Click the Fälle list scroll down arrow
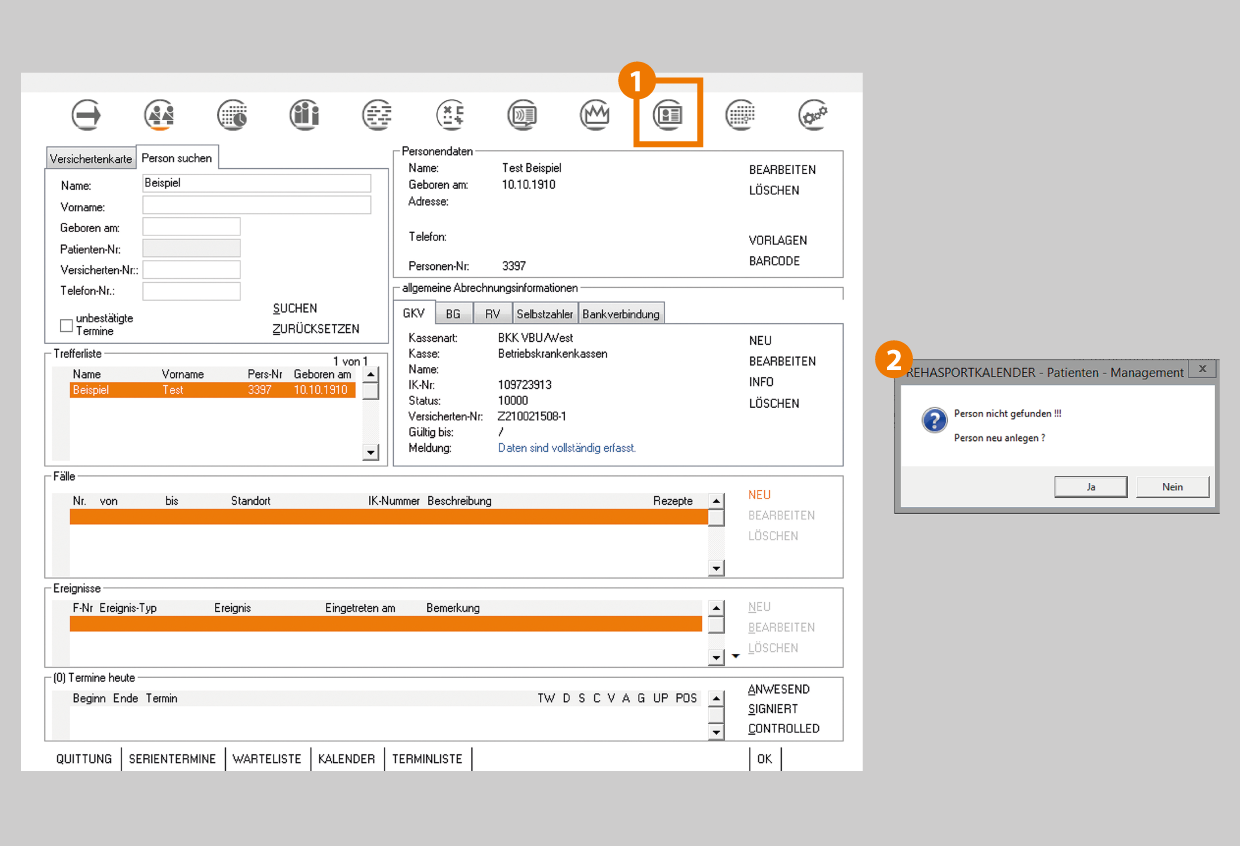This screenshot has width=1240, height=846. coord(716,568)
